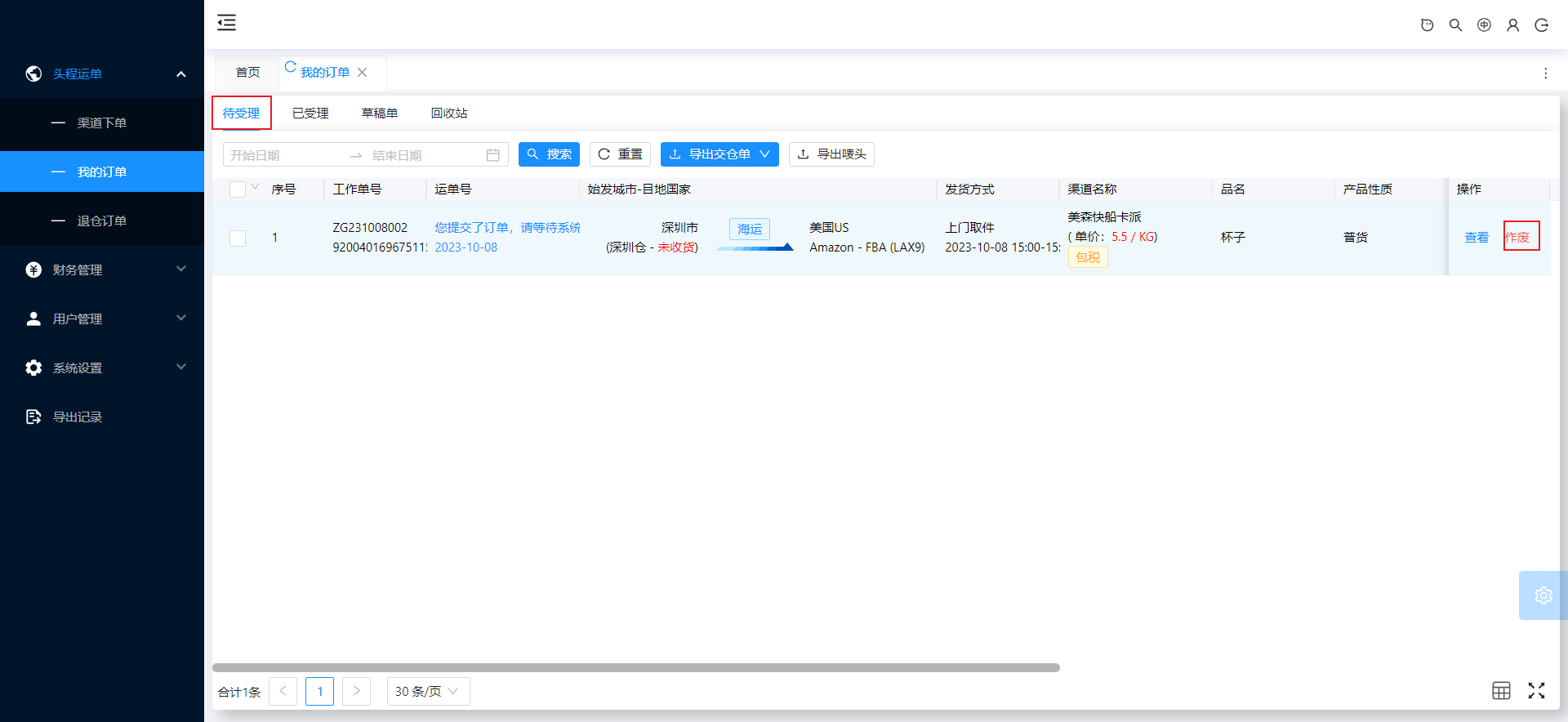Switch to the 草稿单 tab

click(x=380, y=114)
